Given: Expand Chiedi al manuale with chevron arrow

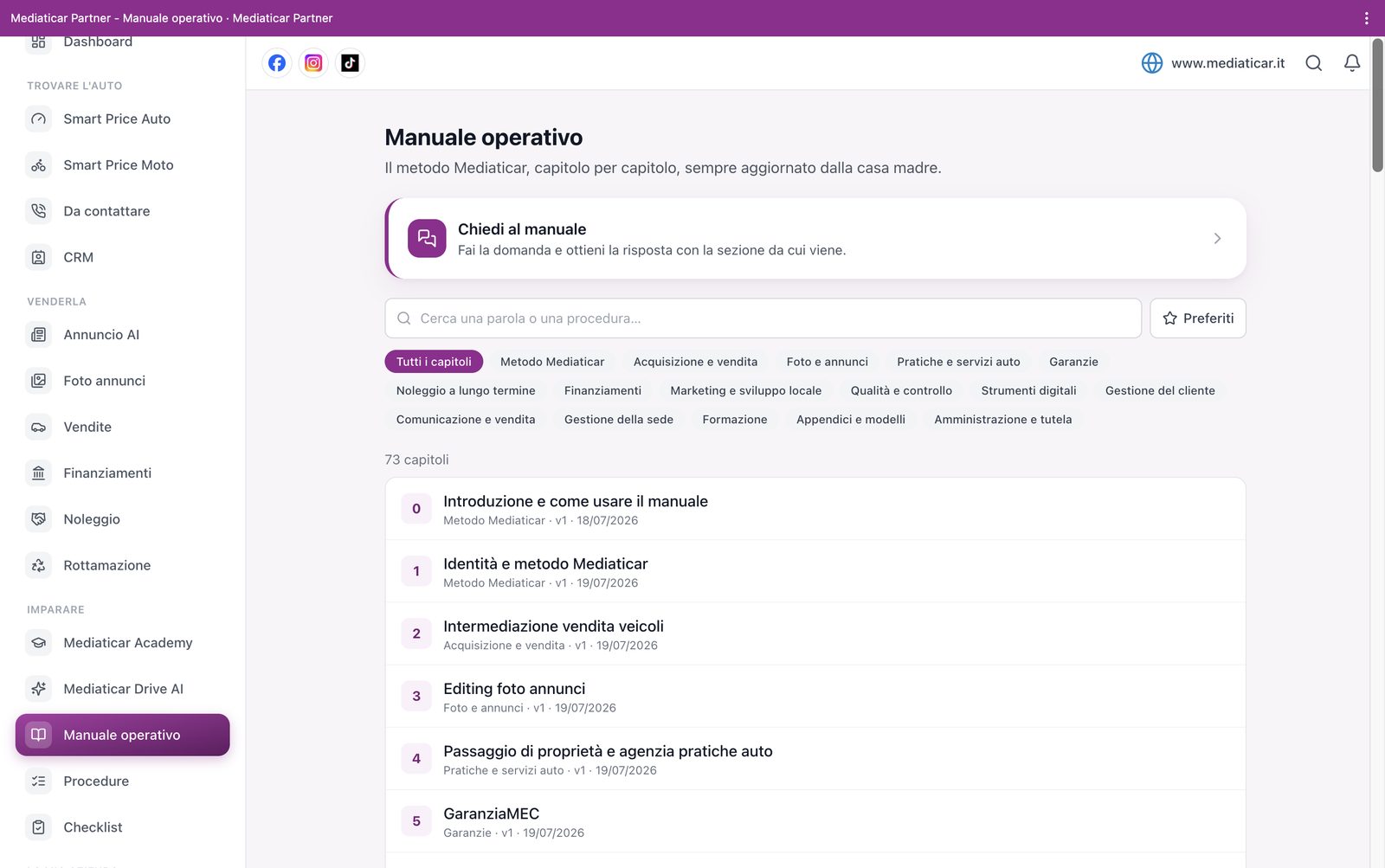Looking at the screenshot, I should pos(1217,238).
